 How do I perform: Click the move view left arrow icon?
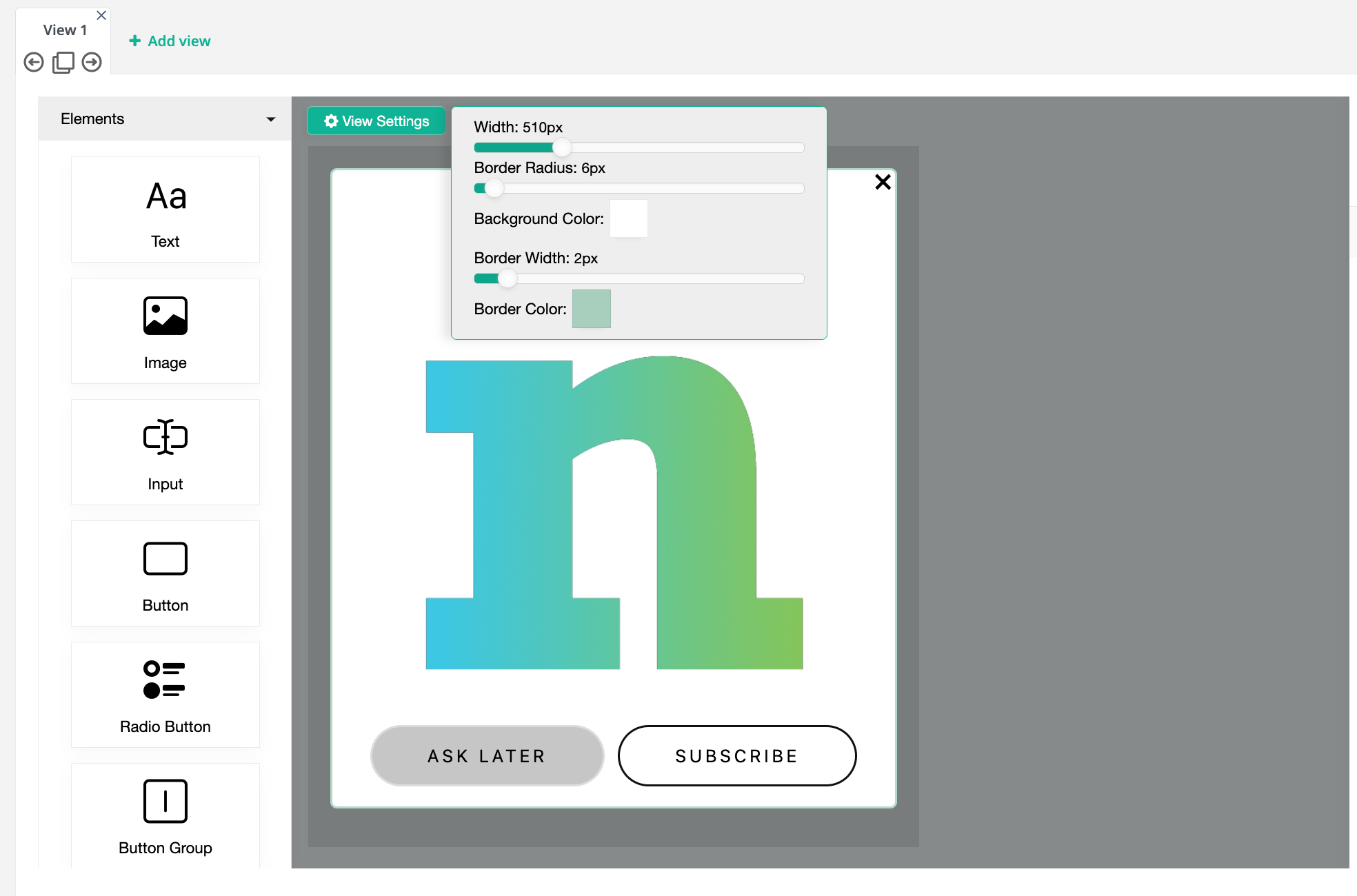coord(34,63)
